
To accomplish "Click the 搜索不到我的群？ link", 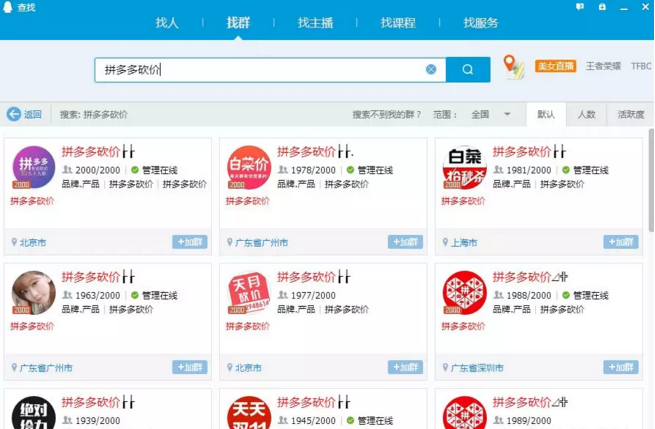I will [387, 114].
